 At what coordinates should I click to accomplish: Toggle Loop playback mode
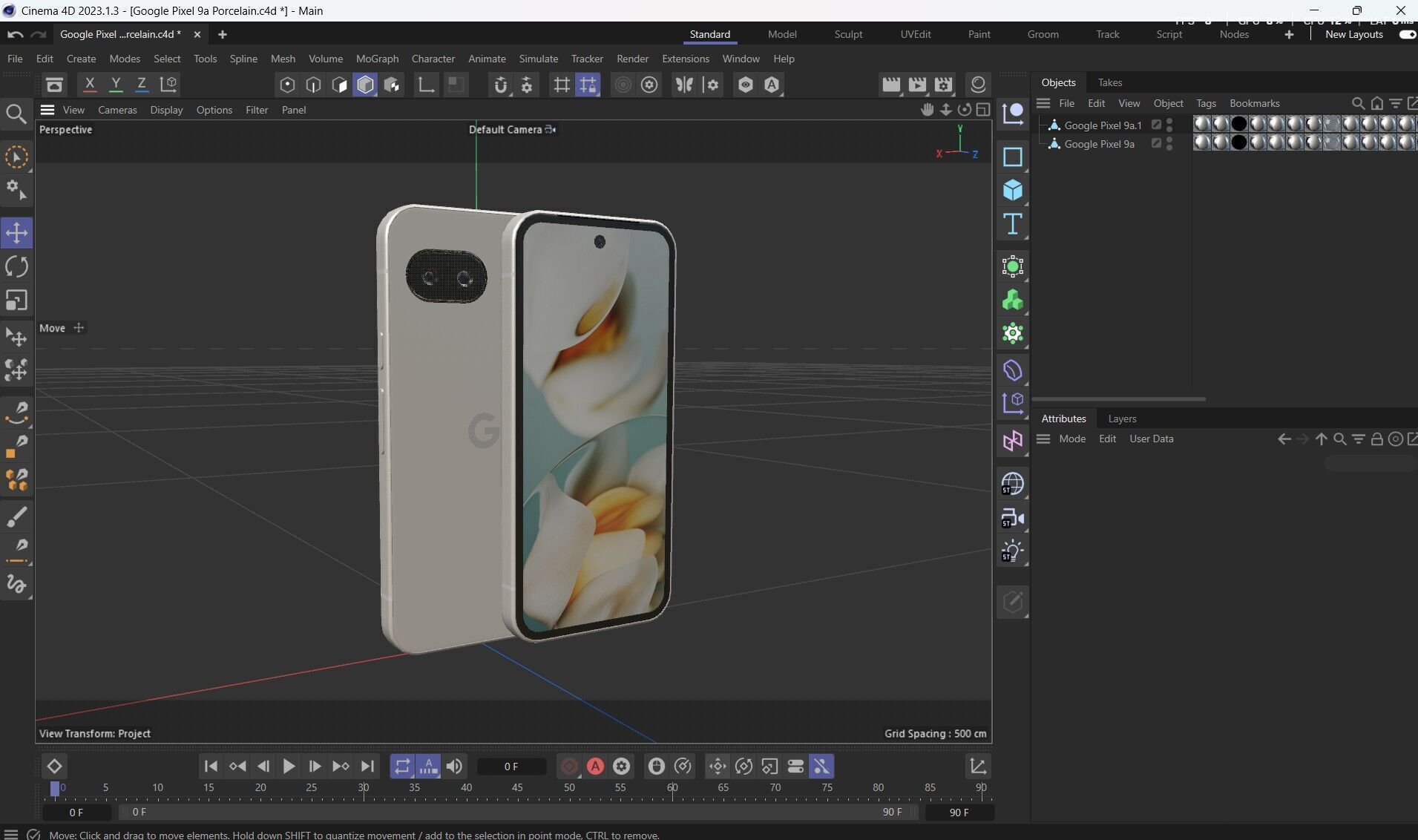point(401,767)
